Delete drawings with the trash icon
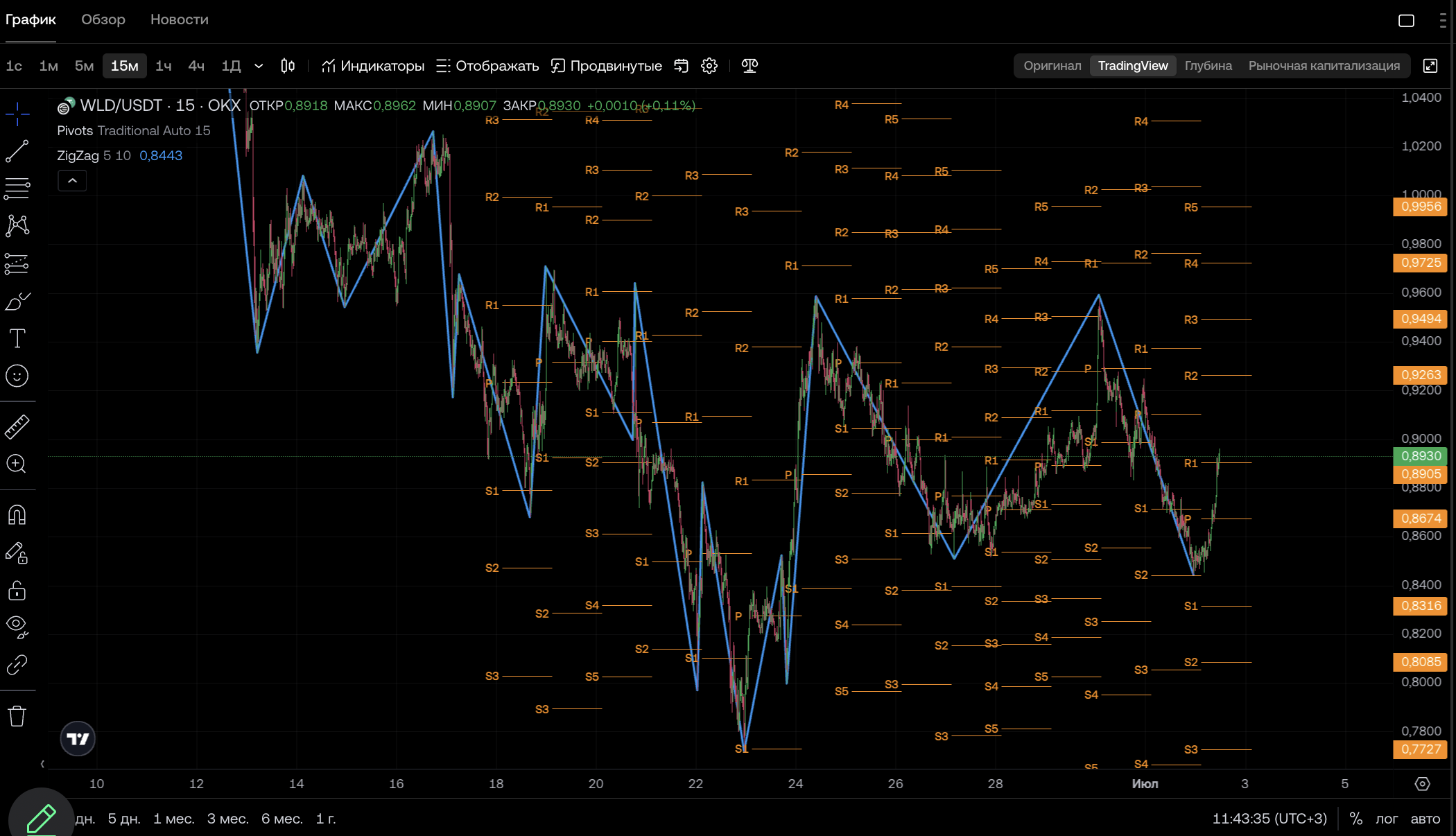Viewport: 1456px width, 836px height. (x=17, y=716)
